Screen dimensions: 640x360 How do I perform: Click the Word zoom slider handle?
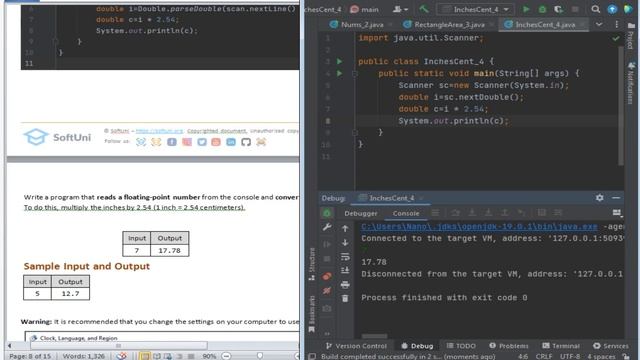click(x=260, y=356)
